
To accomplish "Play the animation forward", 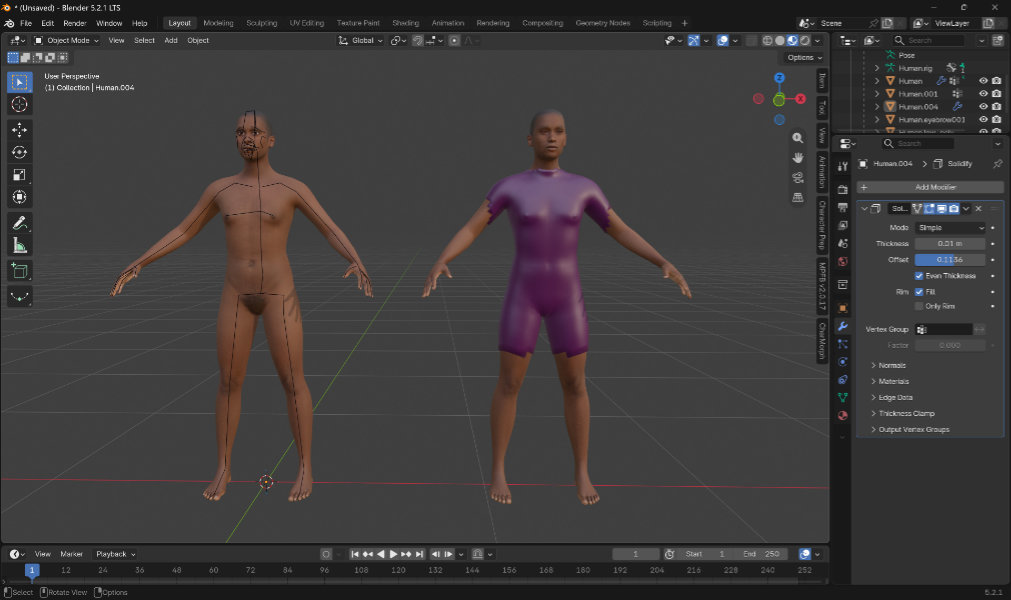I will tap(393, 554).
